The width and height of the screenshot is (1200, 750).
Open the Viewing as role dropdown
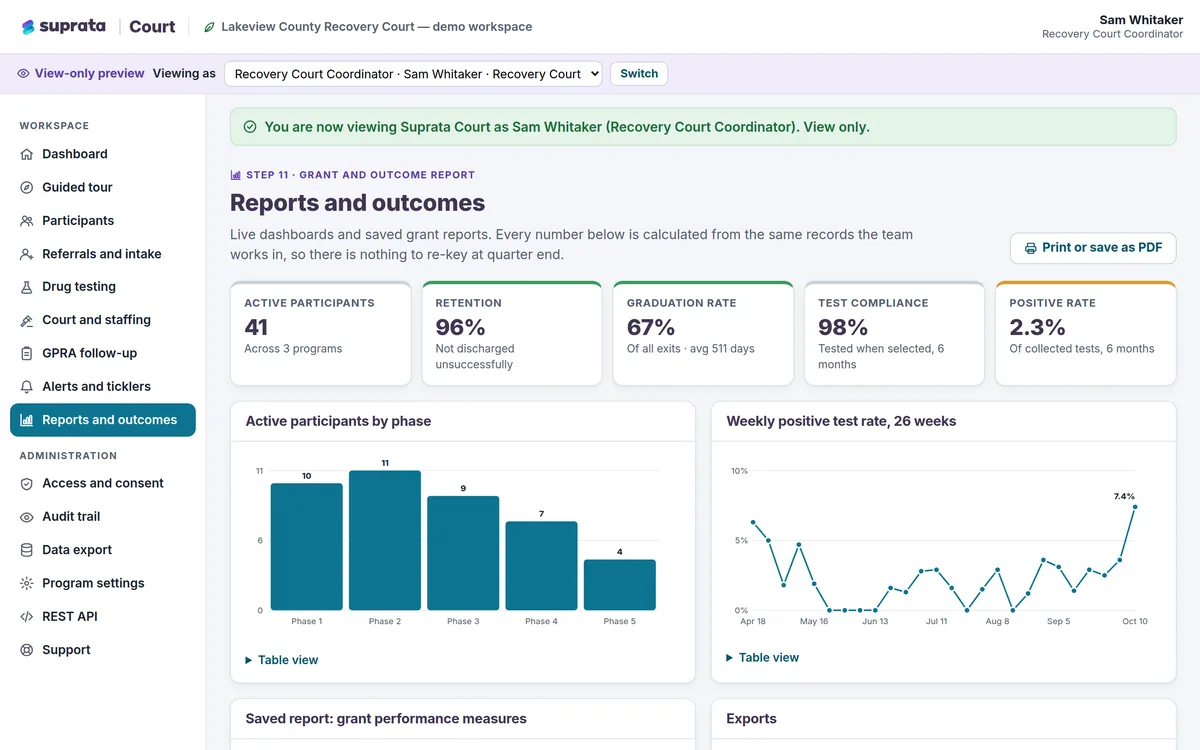tap(413, 74)
